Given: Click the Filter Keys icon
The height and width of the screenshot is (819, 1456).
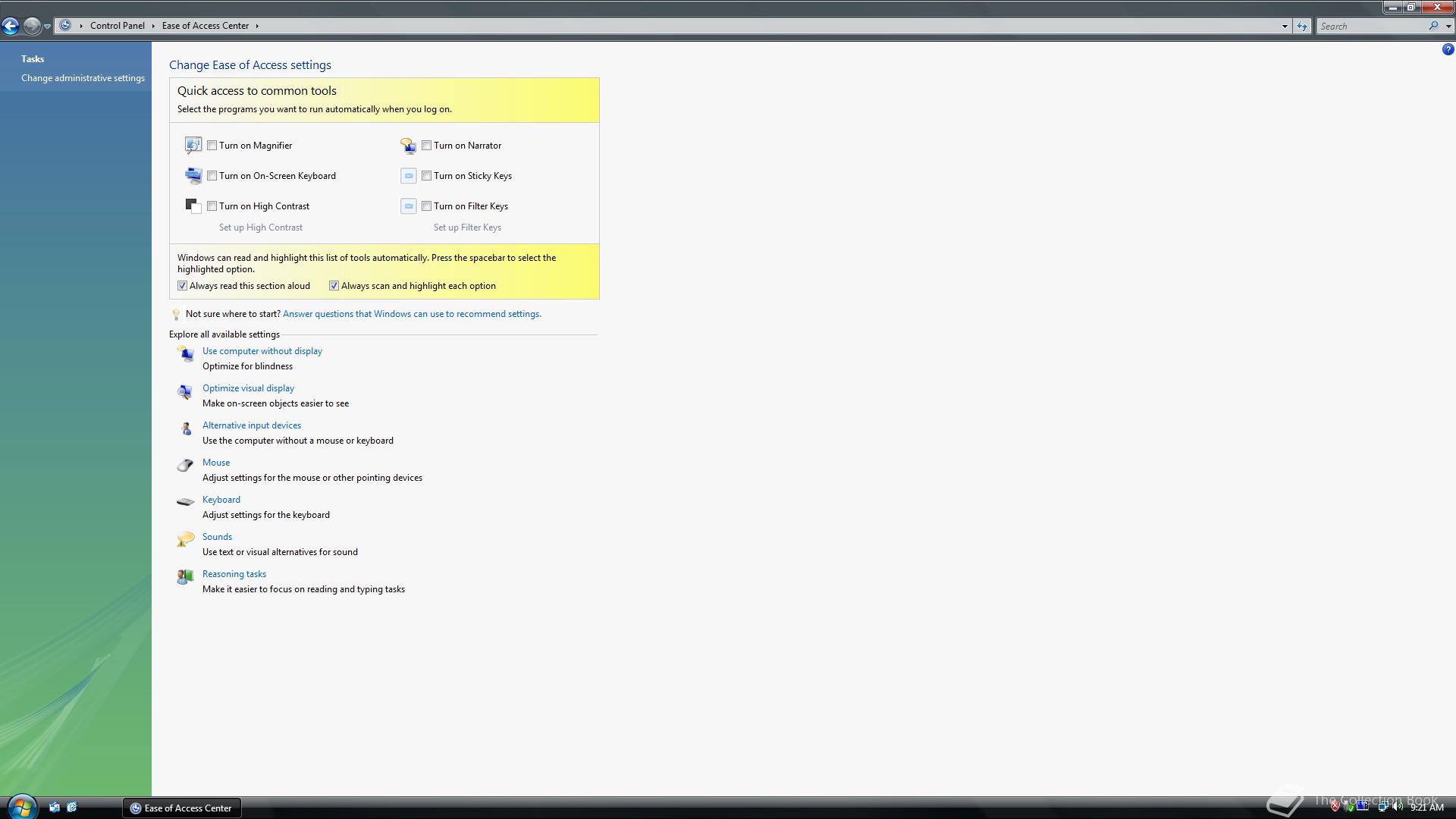Looking at the screenshot, I should pos(408,206).
